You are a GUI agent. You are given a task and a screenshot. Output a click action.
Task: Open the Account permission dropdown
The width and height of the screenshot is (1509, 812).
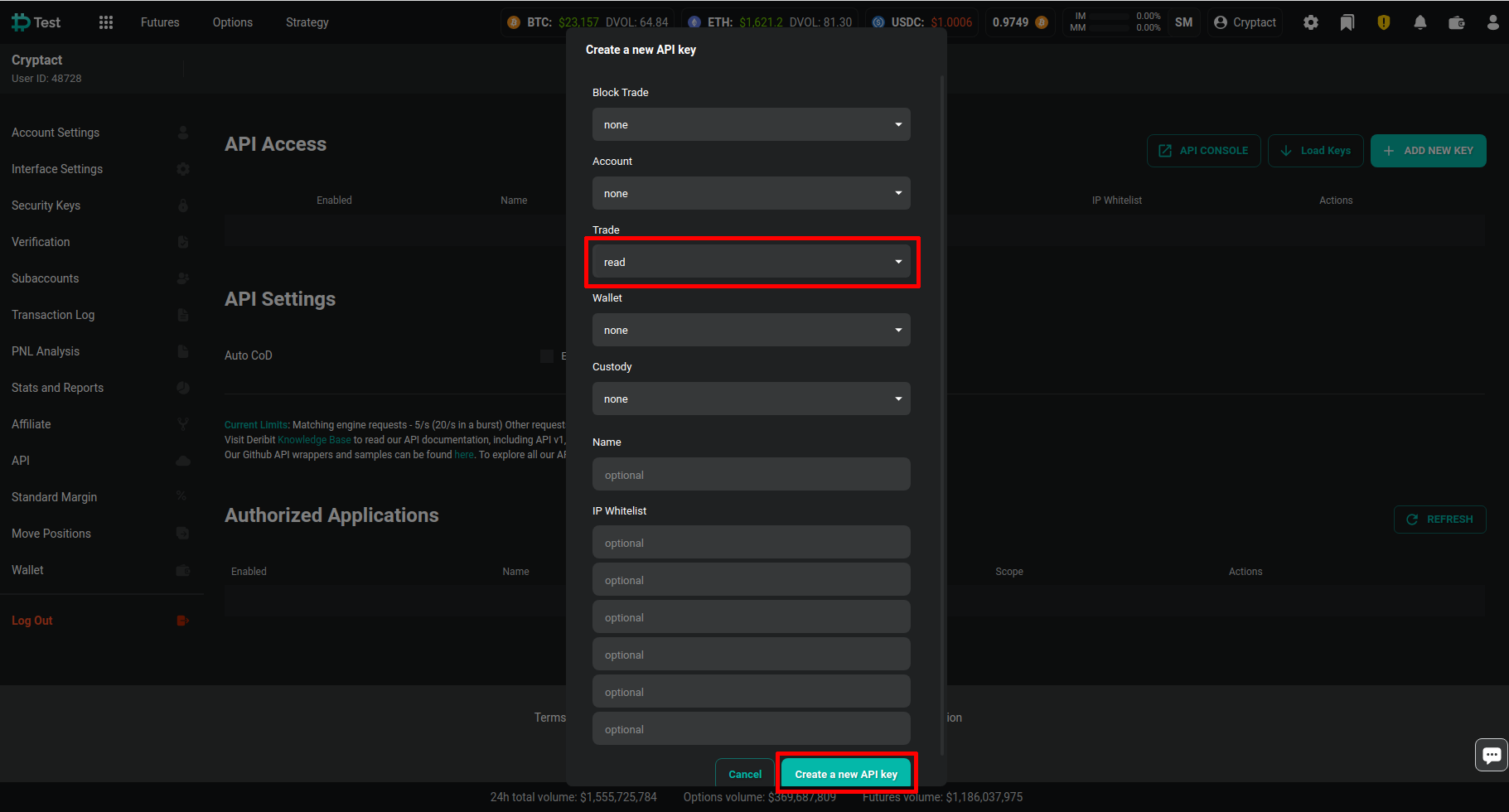point(752,193)
